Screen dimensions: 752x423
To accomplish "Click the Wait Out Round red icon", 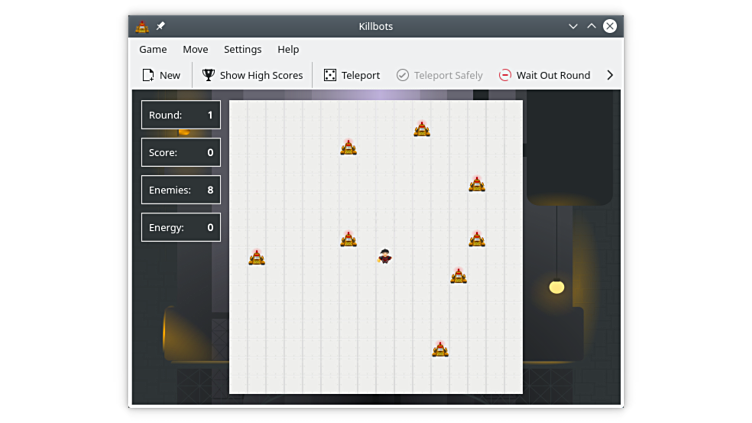I will [505, 75].
